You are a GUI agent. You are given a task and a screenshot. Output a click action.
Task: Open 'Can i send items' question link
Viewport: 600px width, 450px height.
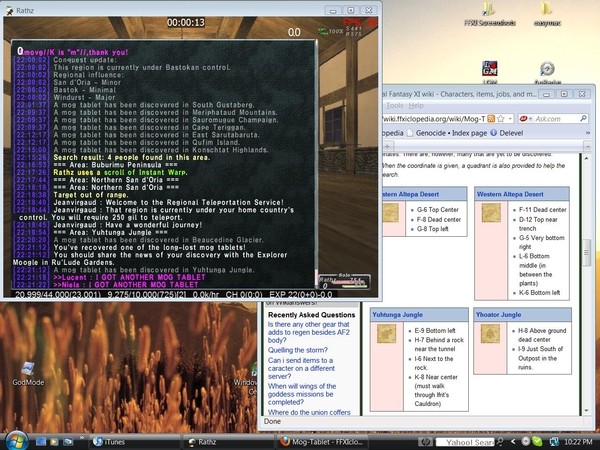pos(301,368)
